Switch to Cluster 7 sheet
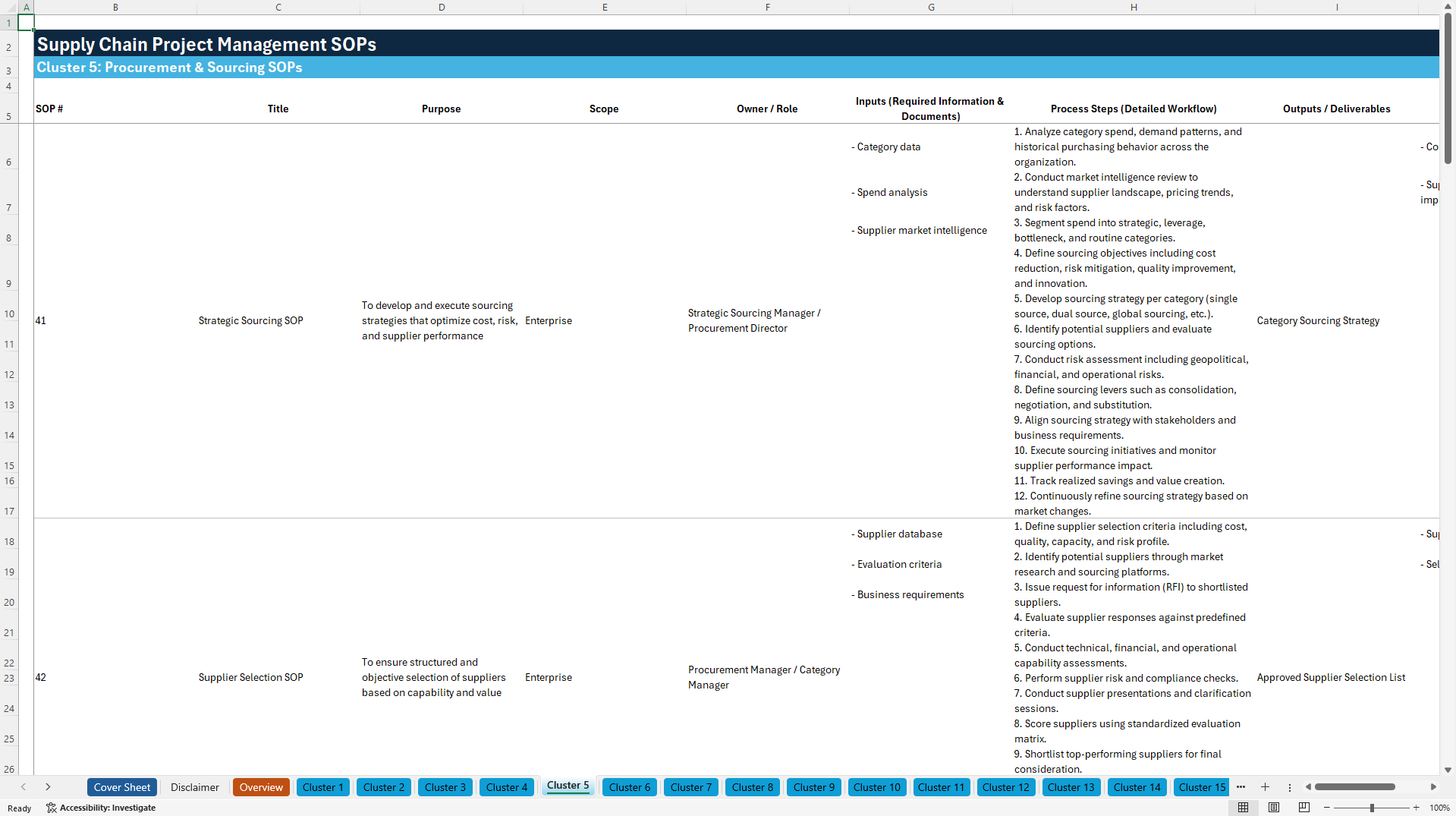 click(x=691, y=787)
